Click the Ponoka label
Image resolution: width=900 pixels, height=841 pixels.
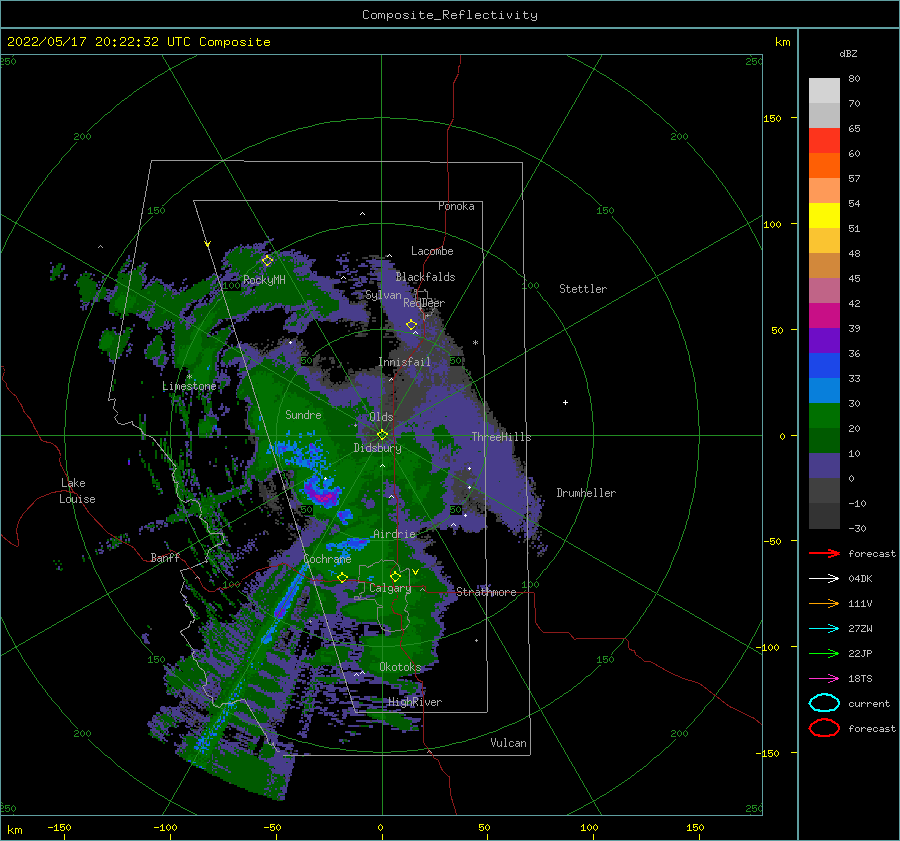tap(456, 206)
